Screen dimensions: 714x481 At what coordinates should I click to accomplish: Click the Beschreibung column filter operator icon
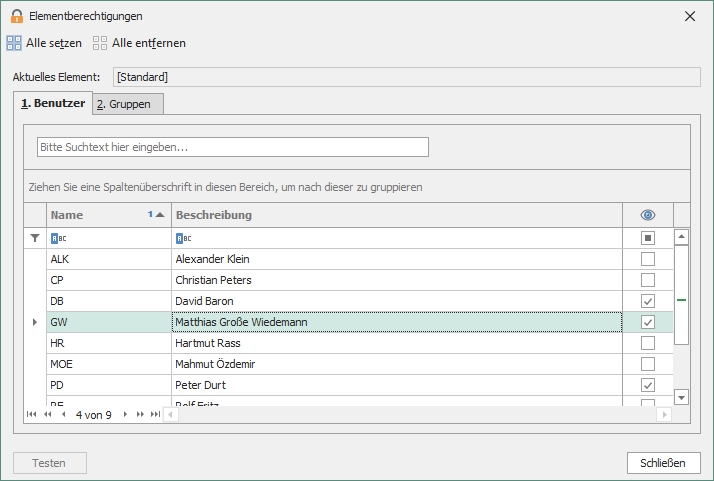181,238
